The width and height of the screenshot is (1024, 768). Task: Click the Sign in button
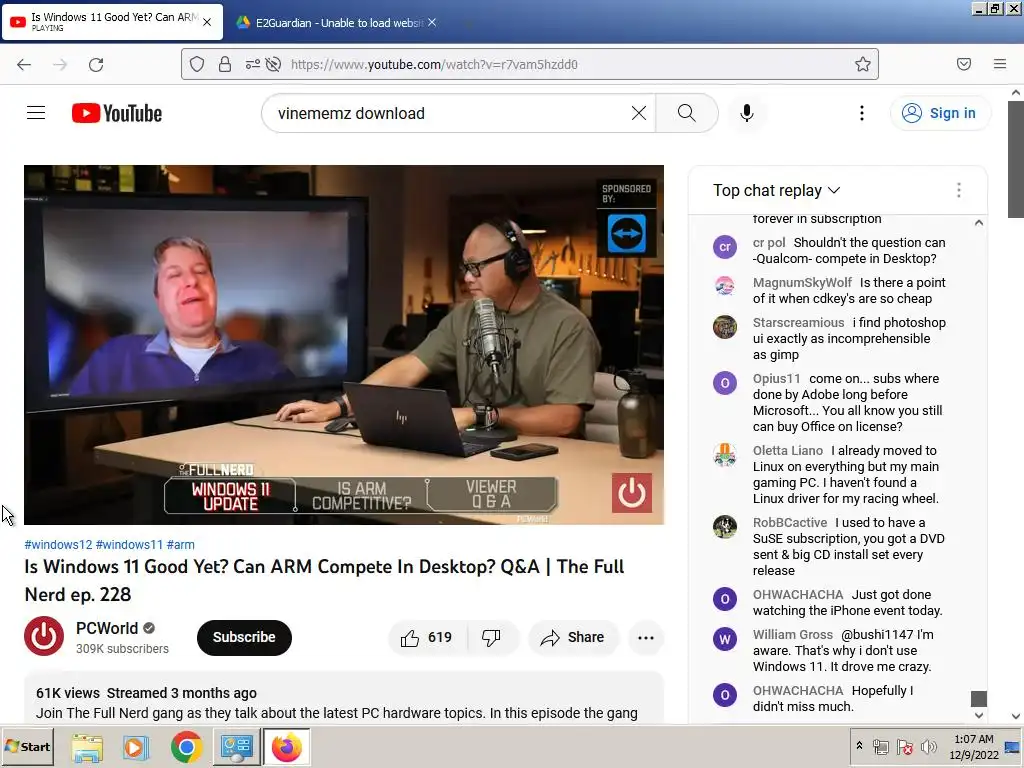click(x=939, y=113)
